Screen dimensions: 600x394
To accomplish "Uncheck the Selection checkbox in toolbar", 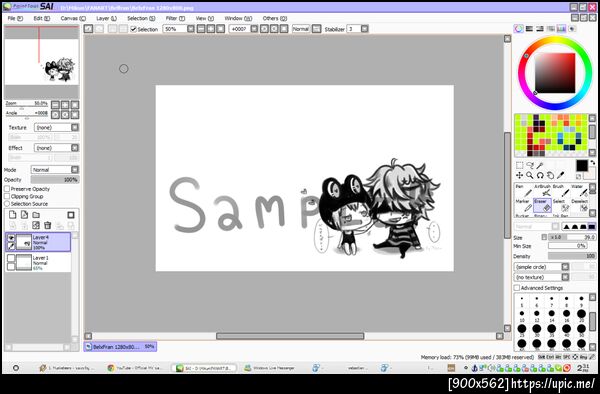I will point(133,29).
